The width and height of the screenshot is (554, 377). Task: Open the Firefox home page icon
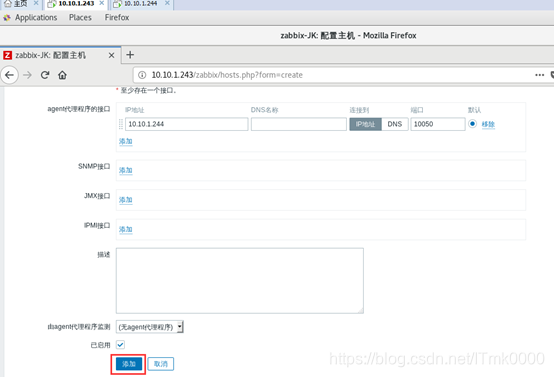[x=63, y=75]
